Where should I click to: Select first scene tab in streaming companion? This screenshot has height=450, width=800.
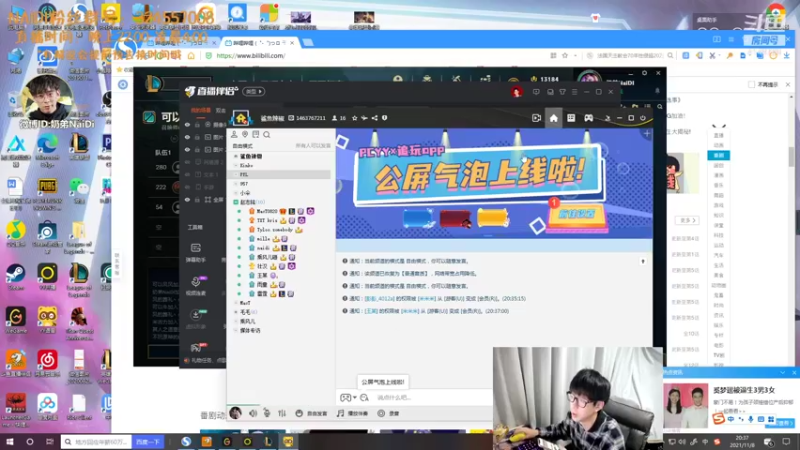pos(201,110)
